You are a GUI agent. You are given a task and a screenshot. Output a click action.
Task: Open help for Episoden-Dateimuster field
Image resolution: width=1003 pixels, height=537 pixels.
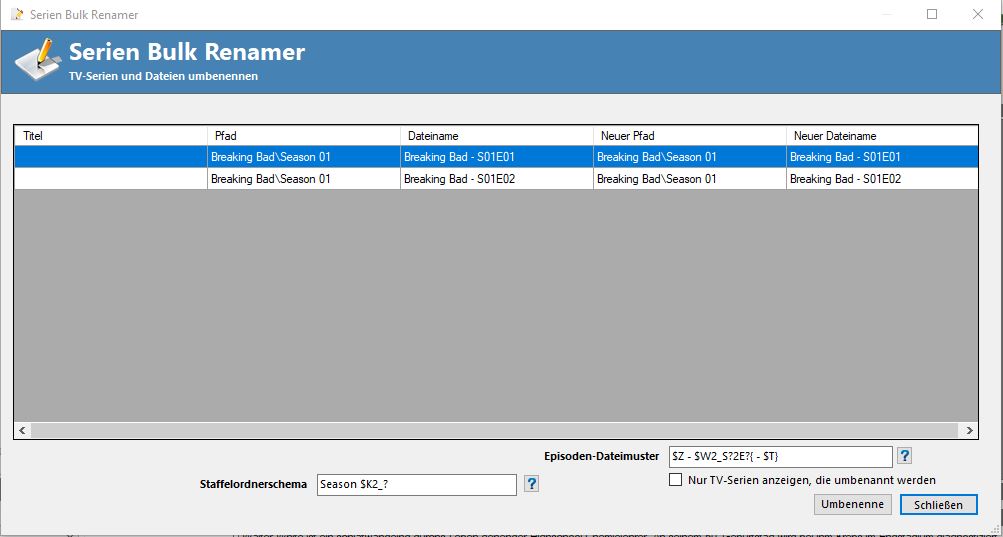[x=904, y=456]
